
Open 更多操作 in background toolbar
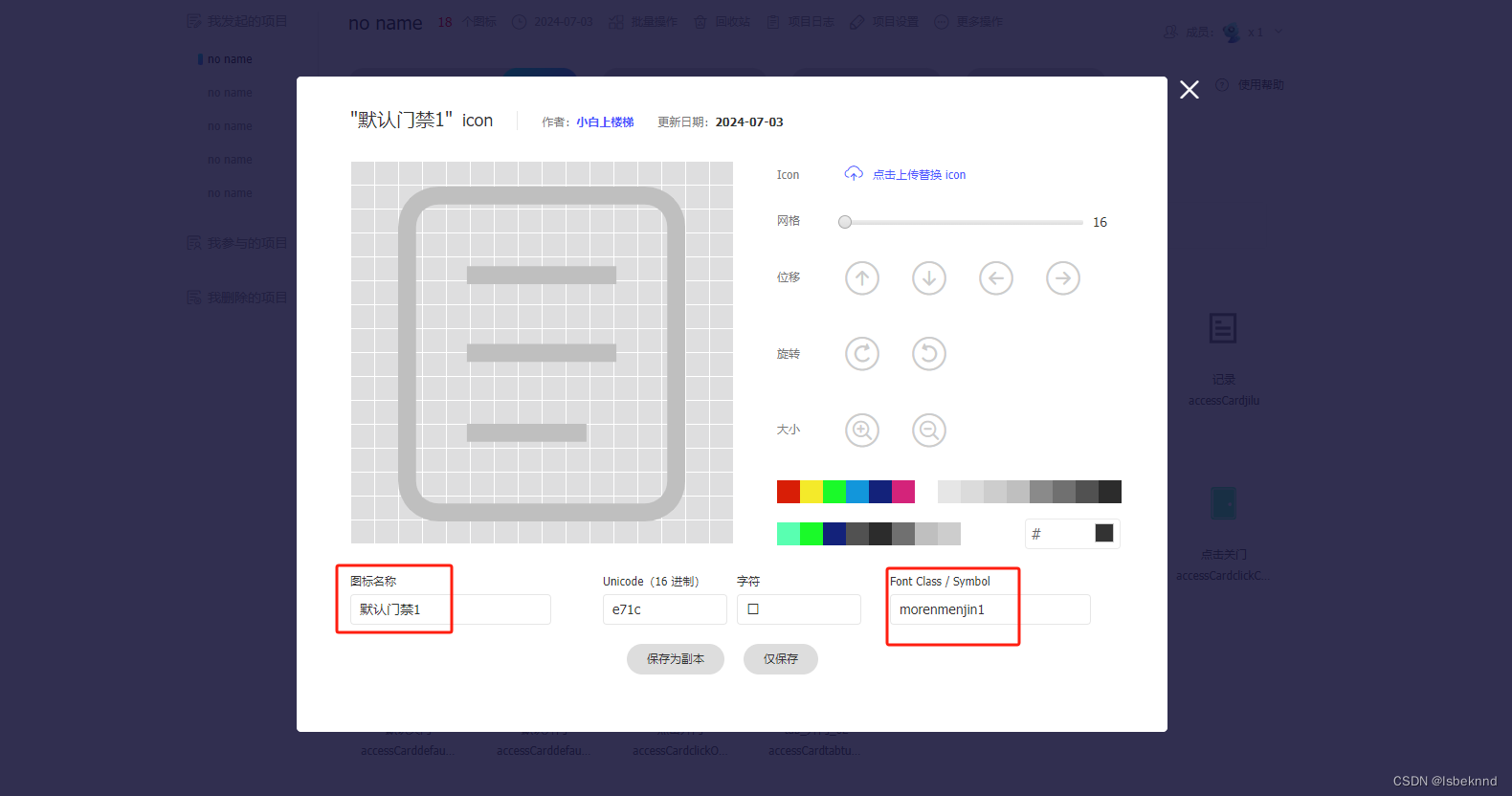tap(969, 22)
